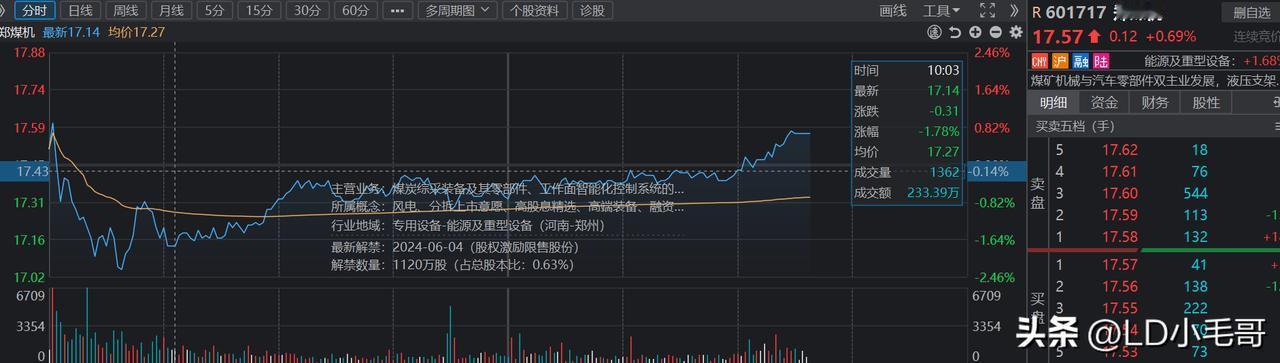Toggle fullscreen chart icon
This screenshot has width=1280, height=363.
(x=987, y=10)
